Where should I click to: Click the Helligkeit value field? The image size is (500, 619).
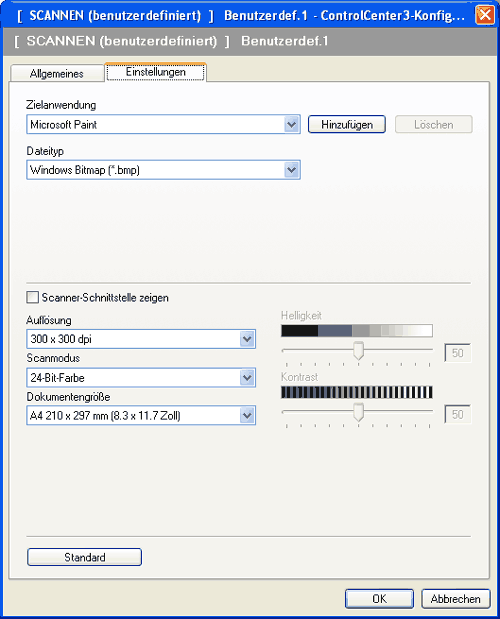[x=457, y=353]
